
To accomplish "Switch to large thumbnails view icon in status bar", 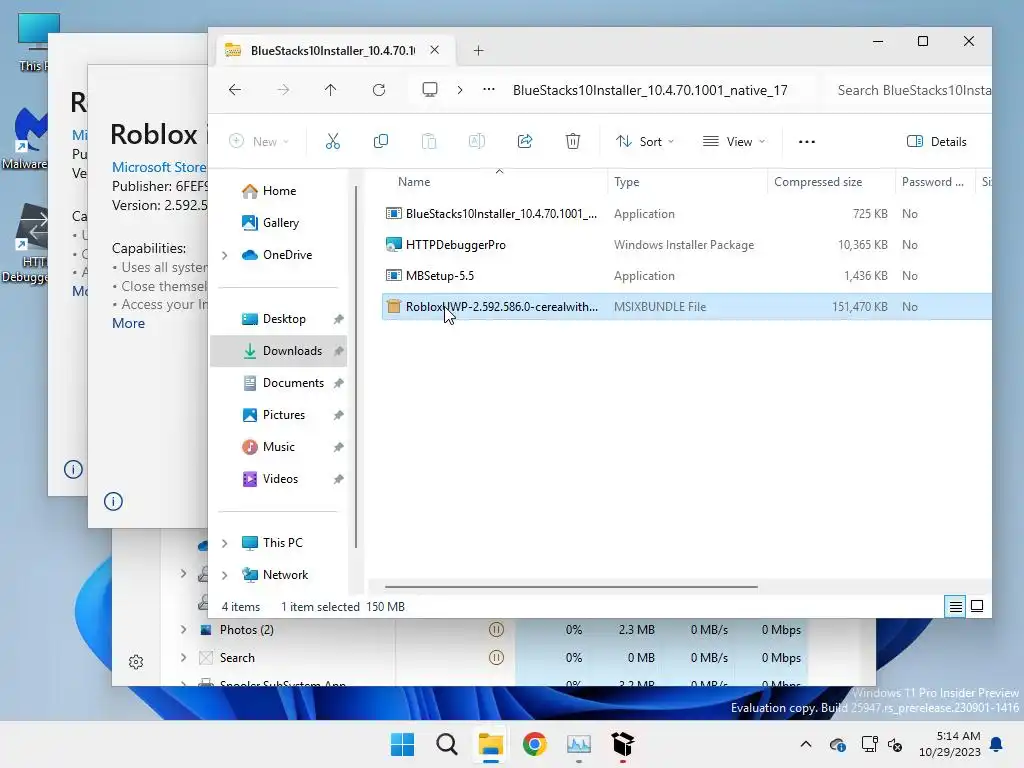I will pyautogui.click(x=977, y=606).
